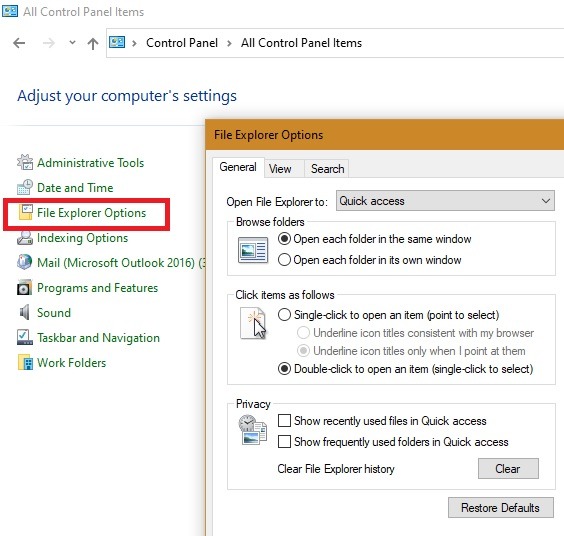Click the Restore Defaults button
Viewport: 564px width, 536px height.
click(500, 508)
